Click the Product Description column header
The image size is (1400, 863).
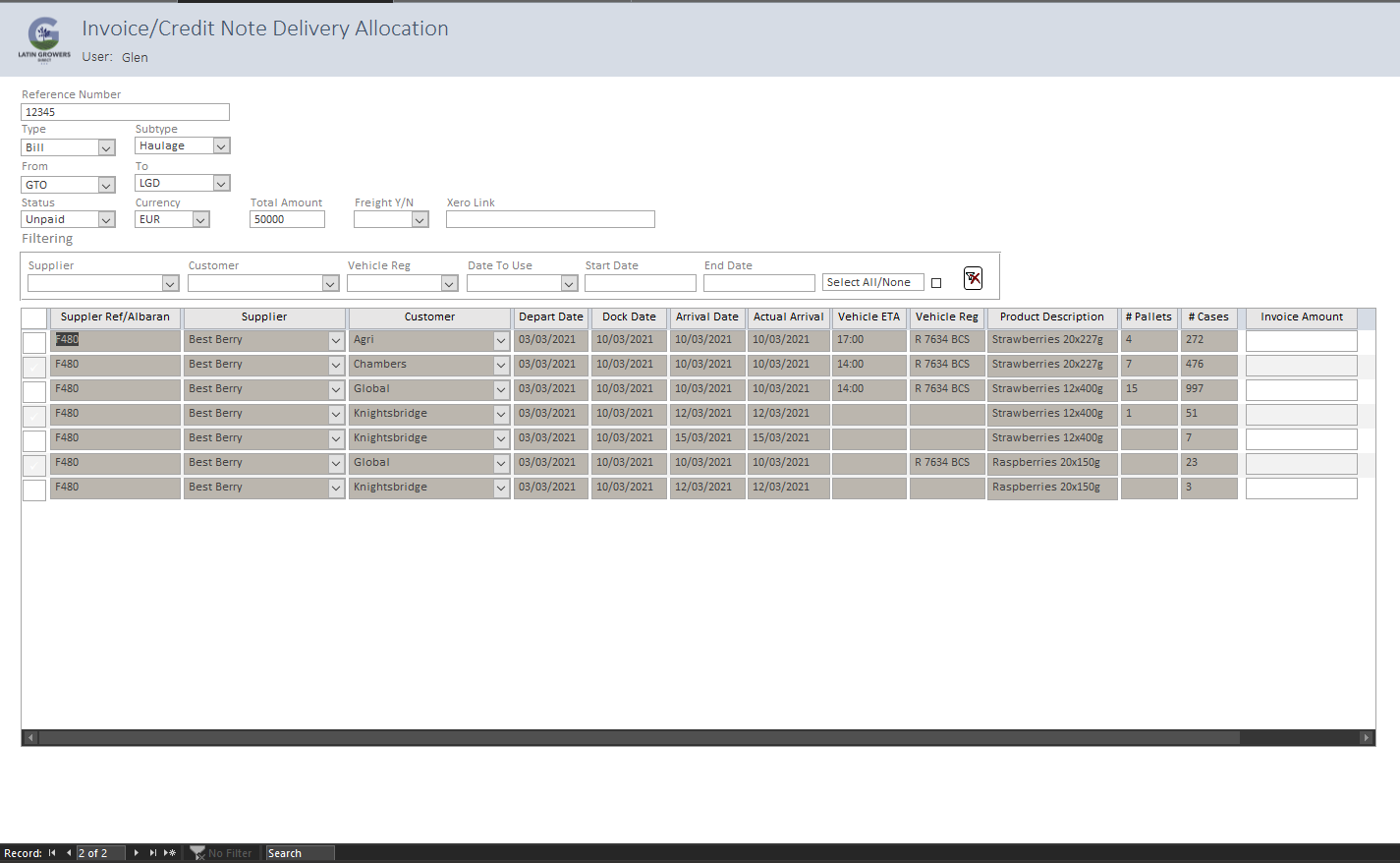(1051, 317)
